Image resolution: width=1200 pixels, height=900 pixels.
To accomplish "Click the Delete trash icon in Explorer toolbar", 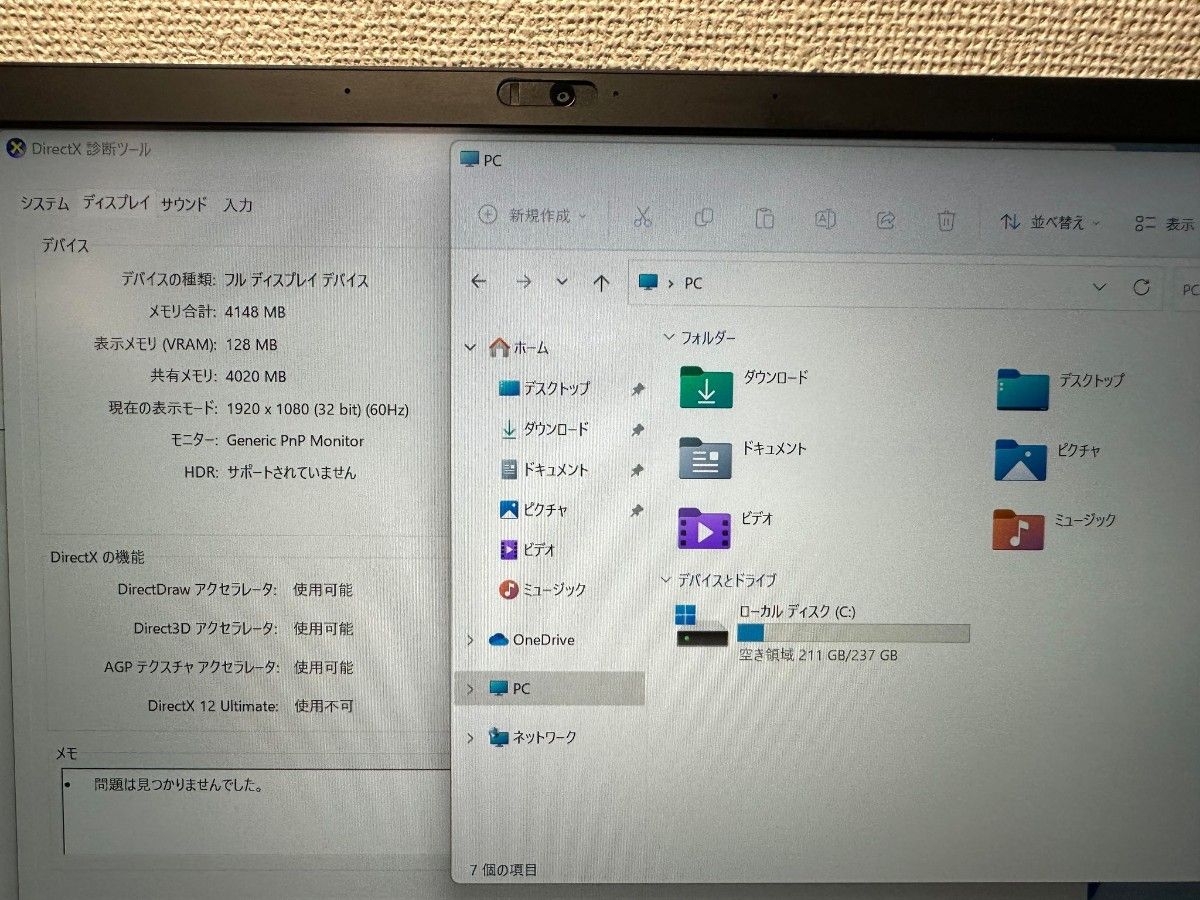I will [x=946, y=221].
